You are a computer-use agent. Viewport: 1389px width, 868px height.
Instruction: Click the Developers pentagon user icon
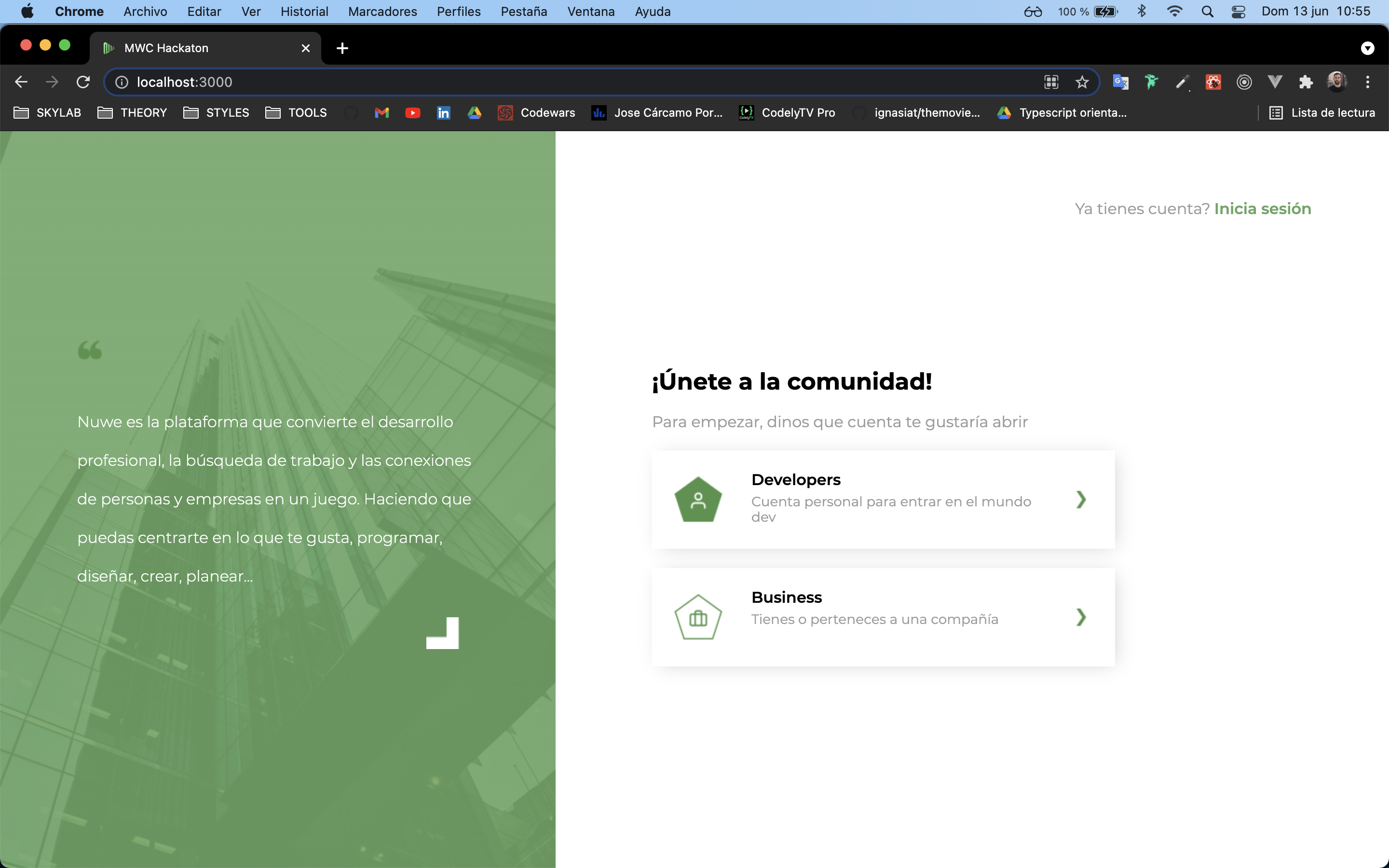tap(698, 500)
